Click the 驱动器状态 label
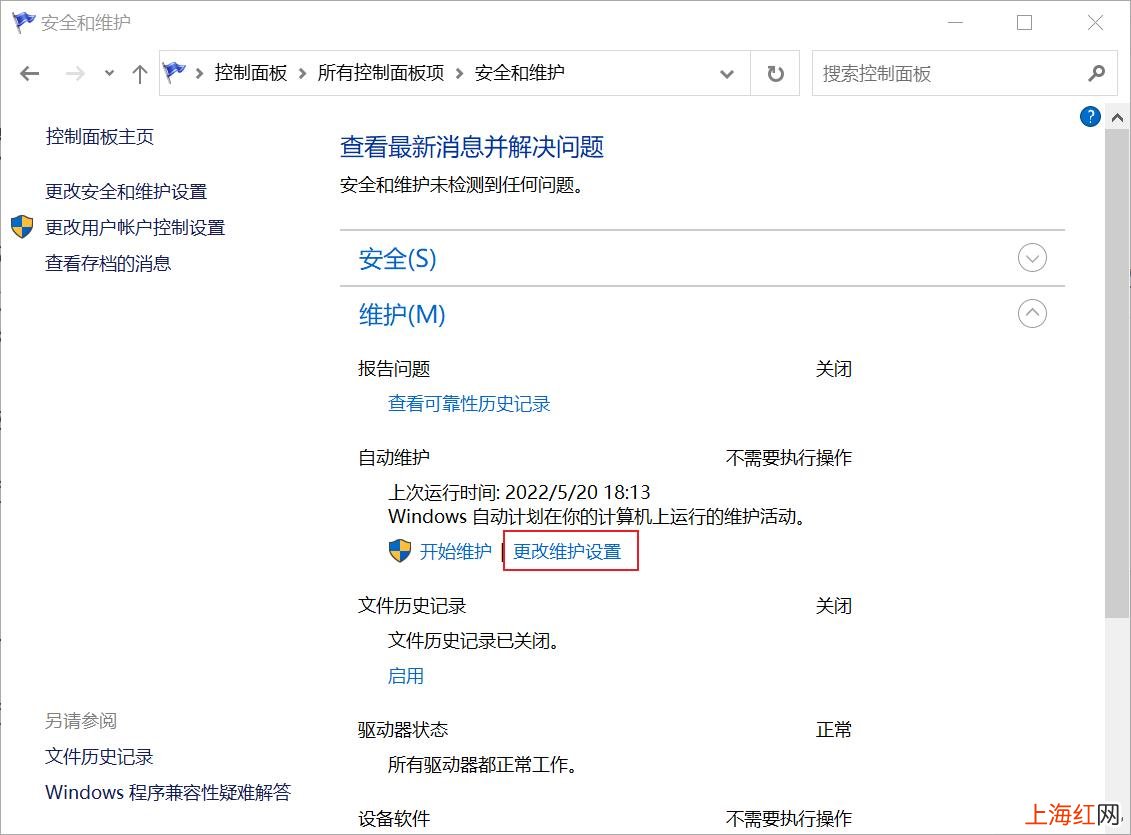Screen dimensions: 1131x835 (x=403, y=730)
